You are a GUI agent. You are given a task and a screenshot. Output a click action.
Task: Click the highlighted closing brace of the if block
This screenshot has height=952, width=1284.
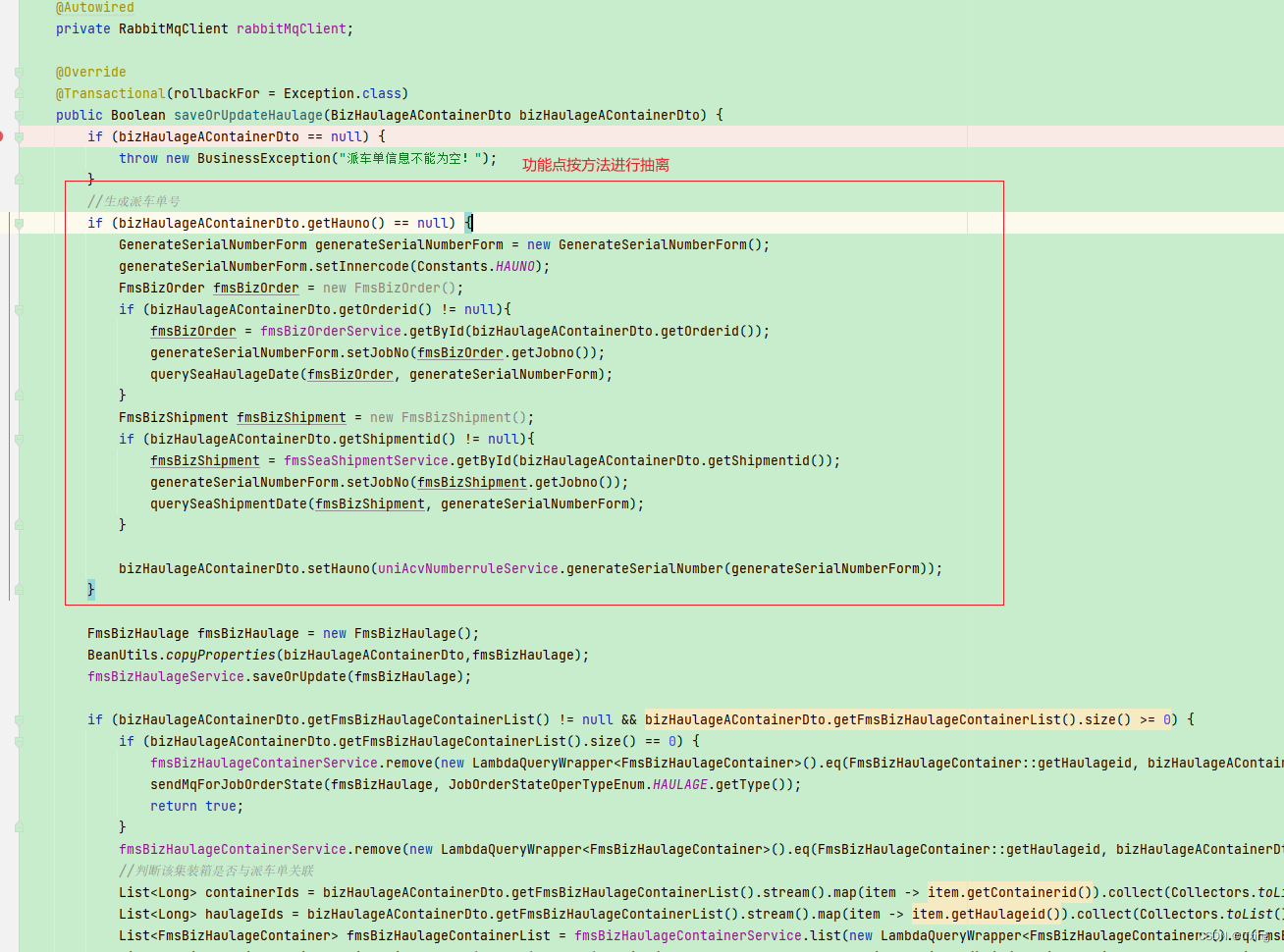(x=91, y=590)
